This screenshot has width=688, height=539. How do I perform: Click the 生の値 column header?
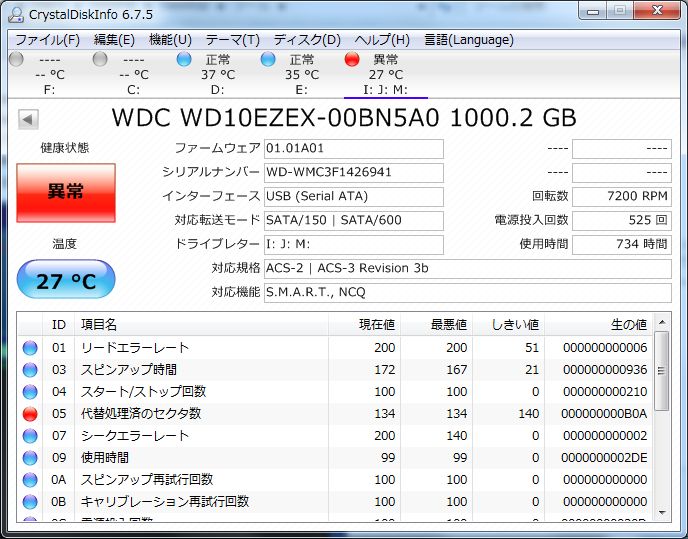click(x=598, y=325)
